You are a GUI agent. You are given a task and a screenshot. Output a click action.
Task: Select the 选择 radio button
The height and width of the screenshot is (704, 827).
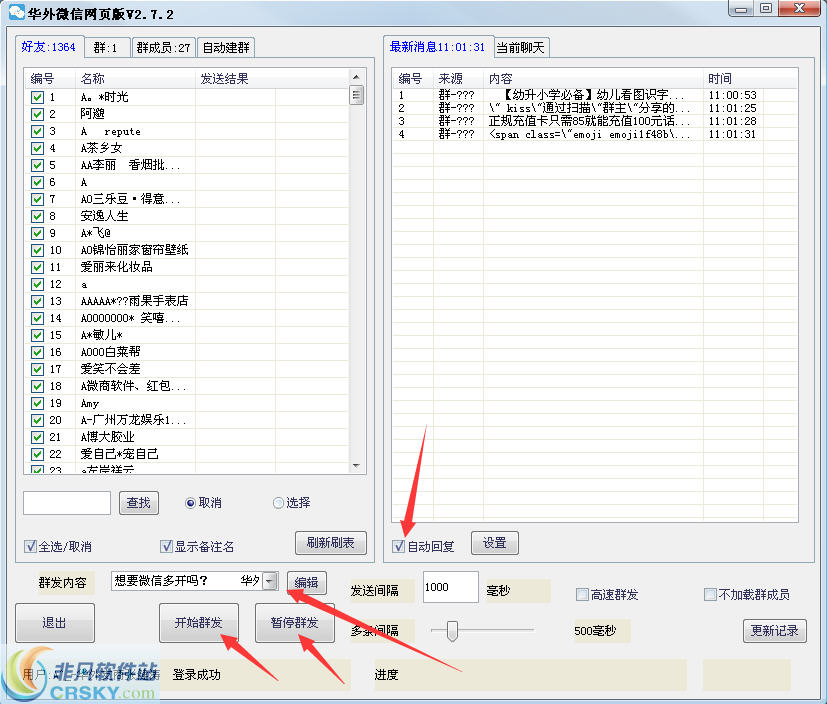coord(278,503)
